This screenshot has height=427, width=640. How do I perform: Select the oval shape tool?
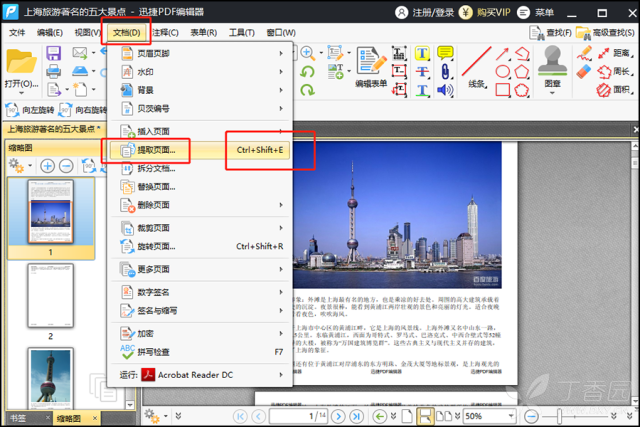(502, 72)
